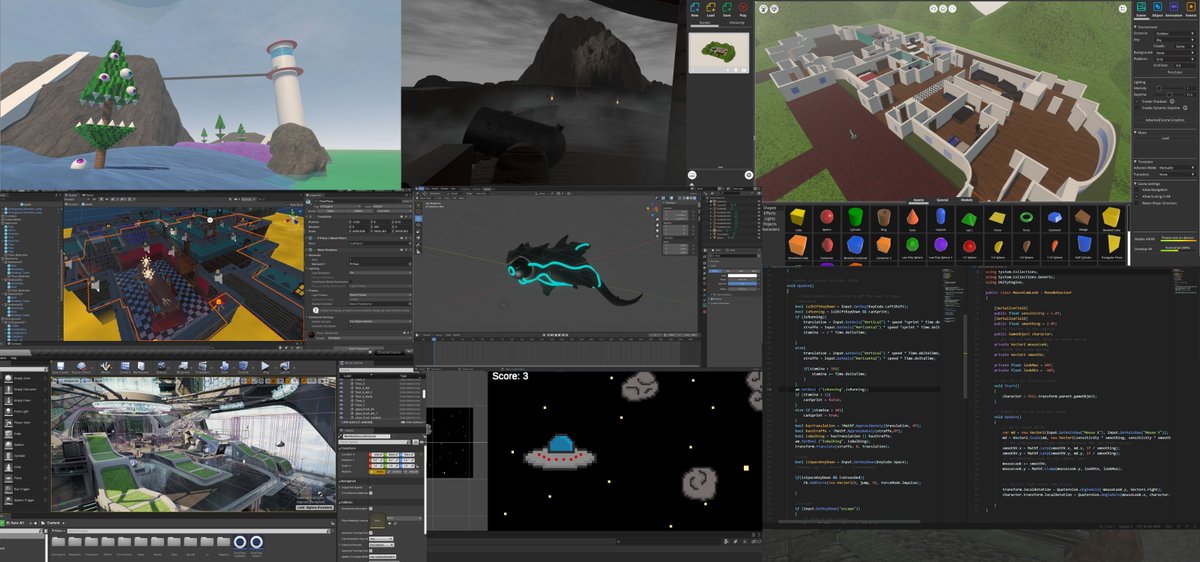Open Settings in the Unreal toolbar
The image size is (1200, 562).
(161, 366)
